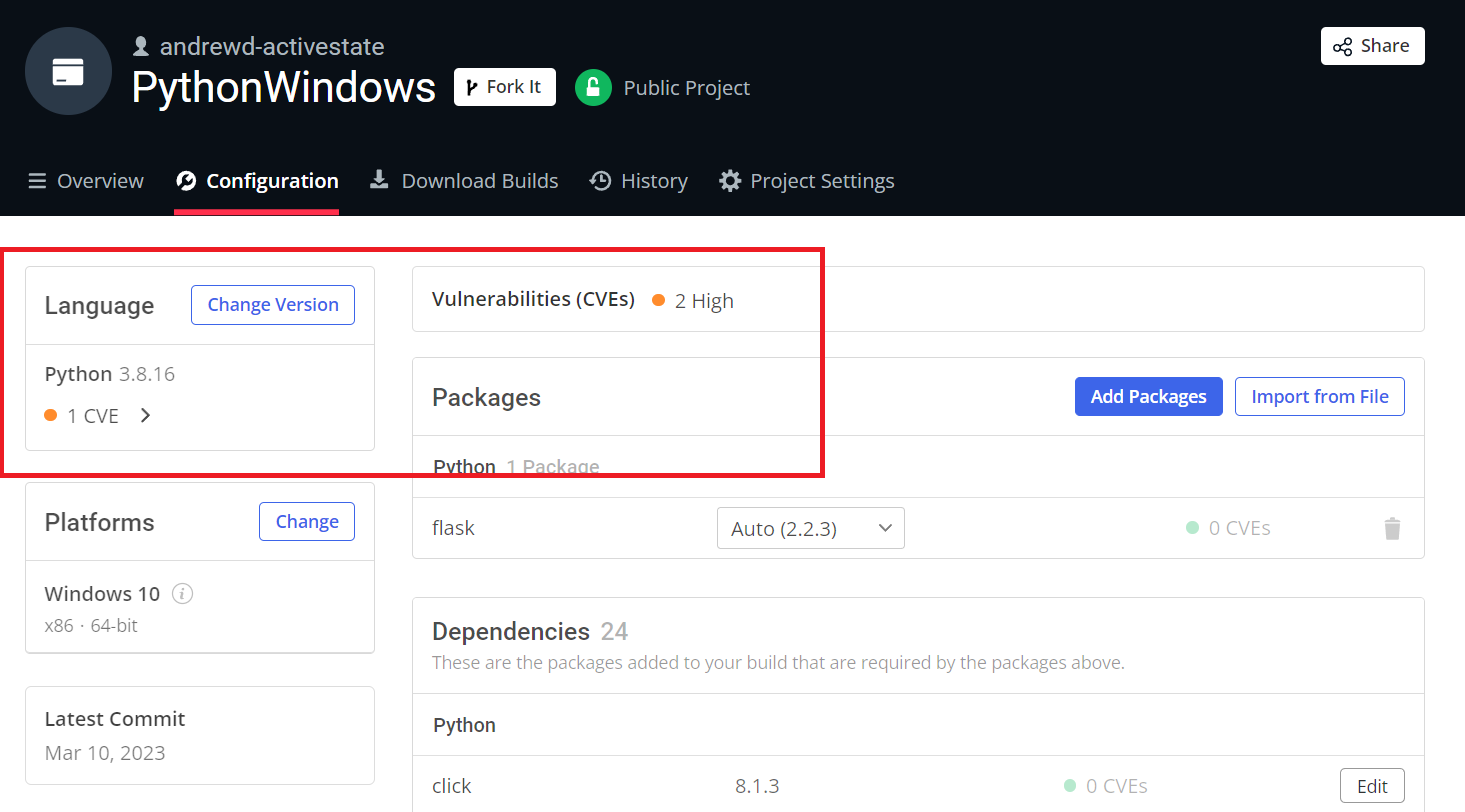Click the Vulnerabilities (CVEs) heading

pyautogui.click(x=533, y=299)
